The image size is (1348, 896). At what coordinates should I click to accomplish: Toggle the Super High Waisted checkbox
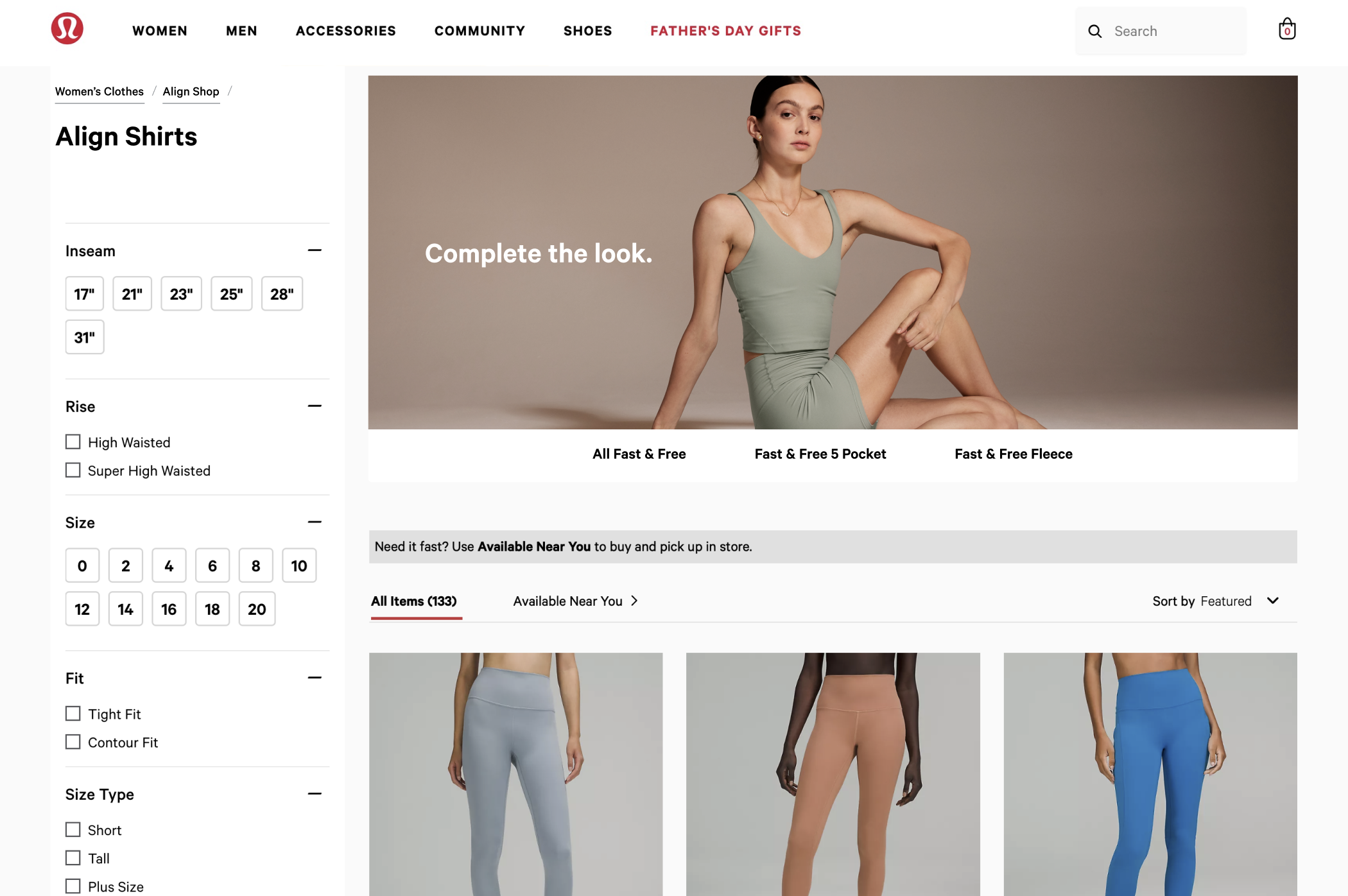(x=73, y=470)
